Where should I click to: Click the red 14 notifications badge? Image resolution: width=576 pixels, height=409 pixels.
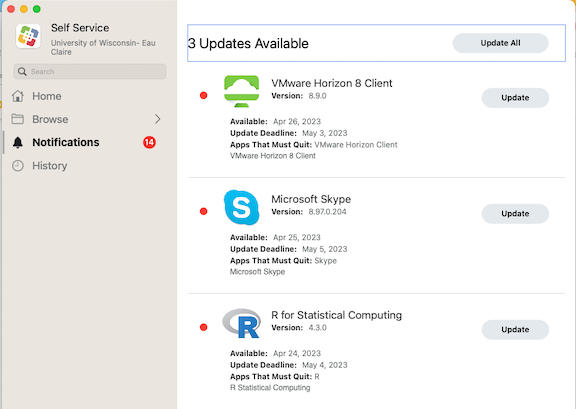[149, 142]
